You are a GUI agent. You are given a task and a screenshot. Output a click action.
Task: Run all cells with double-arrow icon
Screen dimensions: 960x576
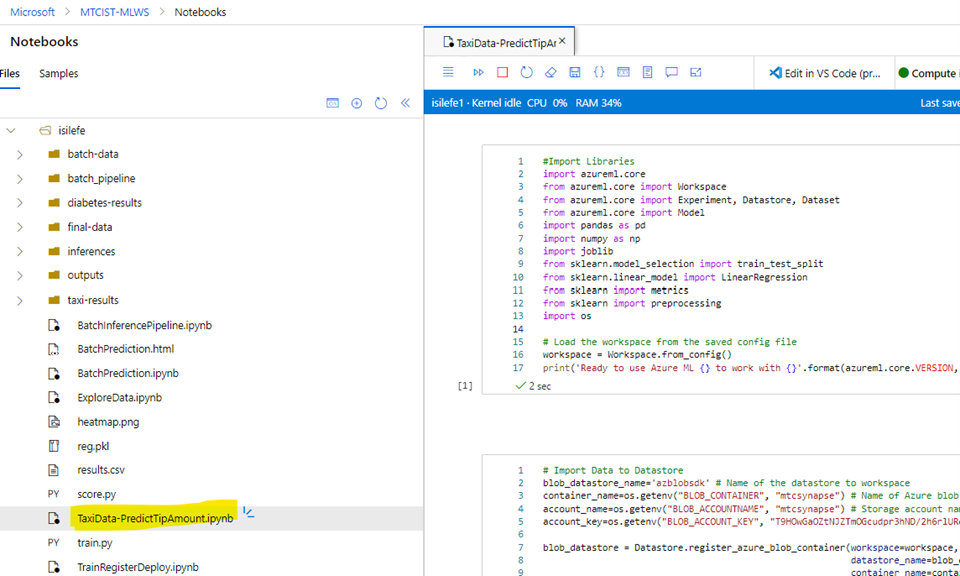[478, 72]
